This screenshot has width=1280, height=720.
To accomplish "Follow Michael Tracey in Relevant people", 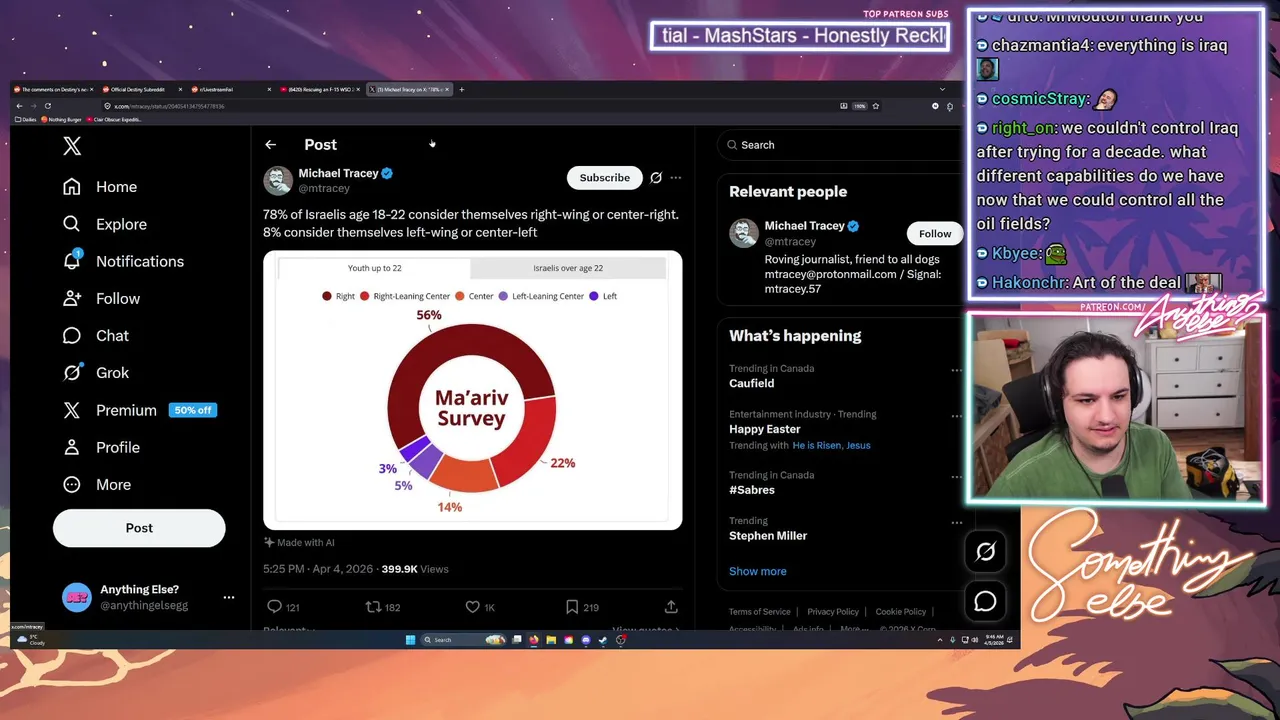I will point(935,234).
